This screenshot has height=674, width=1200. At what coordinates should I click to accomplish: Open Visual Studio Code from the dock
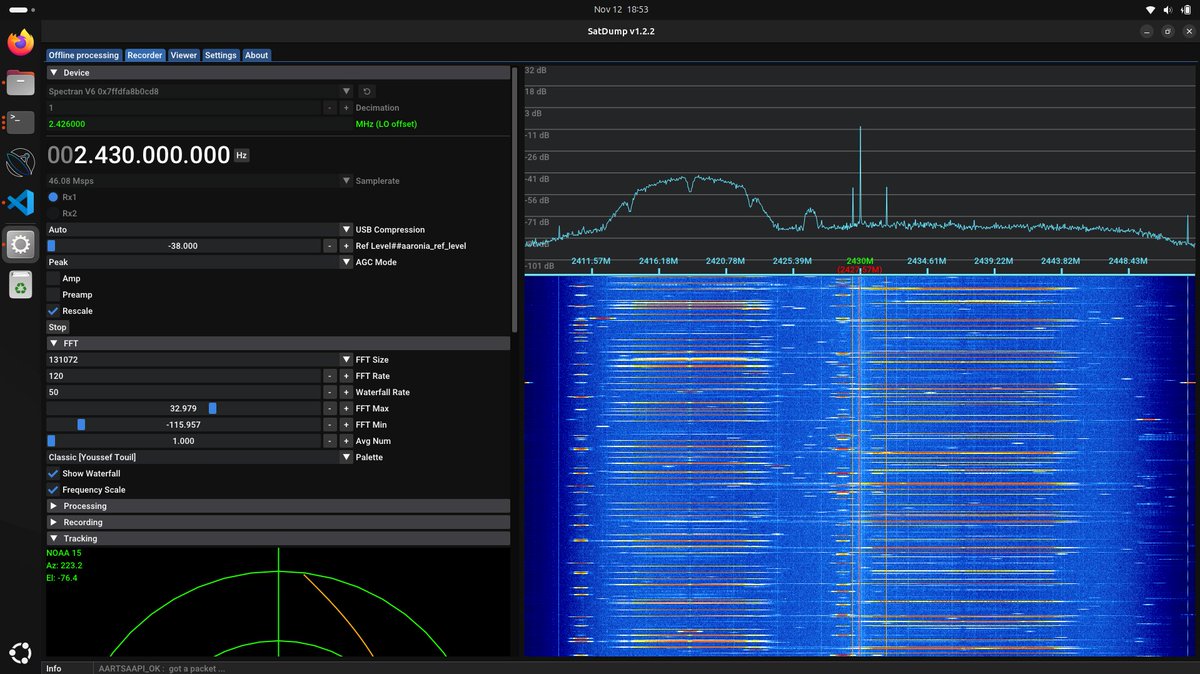[x=21, y=202]
